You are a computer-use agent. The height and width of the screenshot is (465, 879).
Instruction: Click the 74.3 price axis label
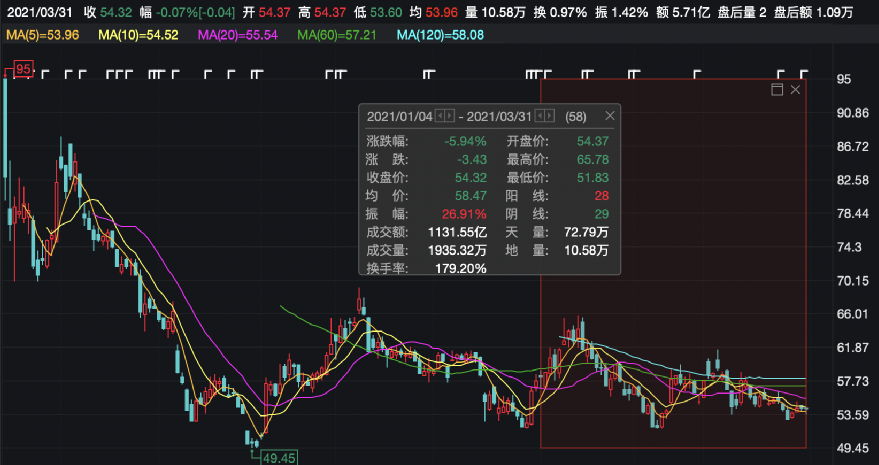click(849, 247)
